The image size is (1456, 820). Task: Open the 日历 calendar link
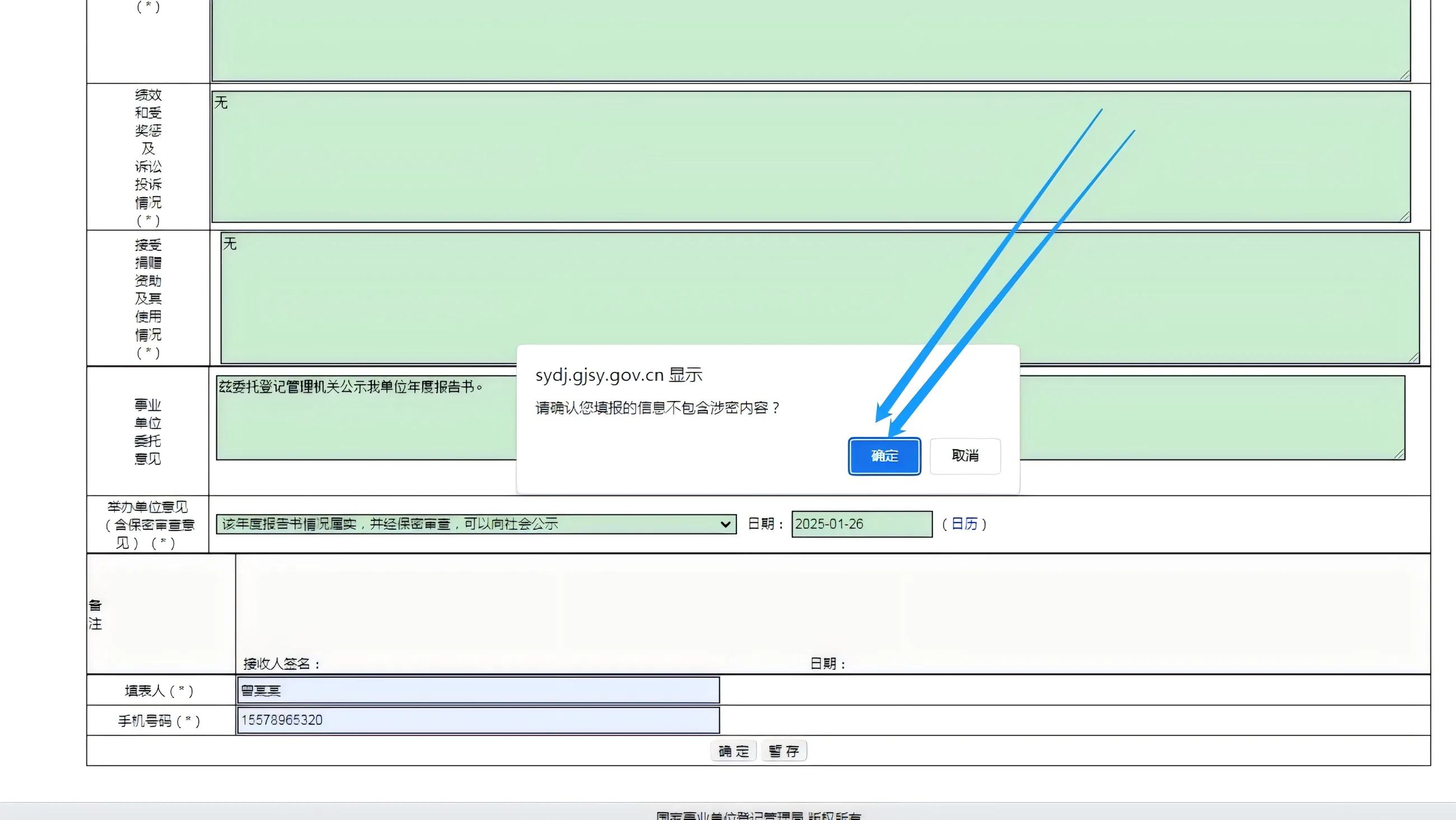964,524
